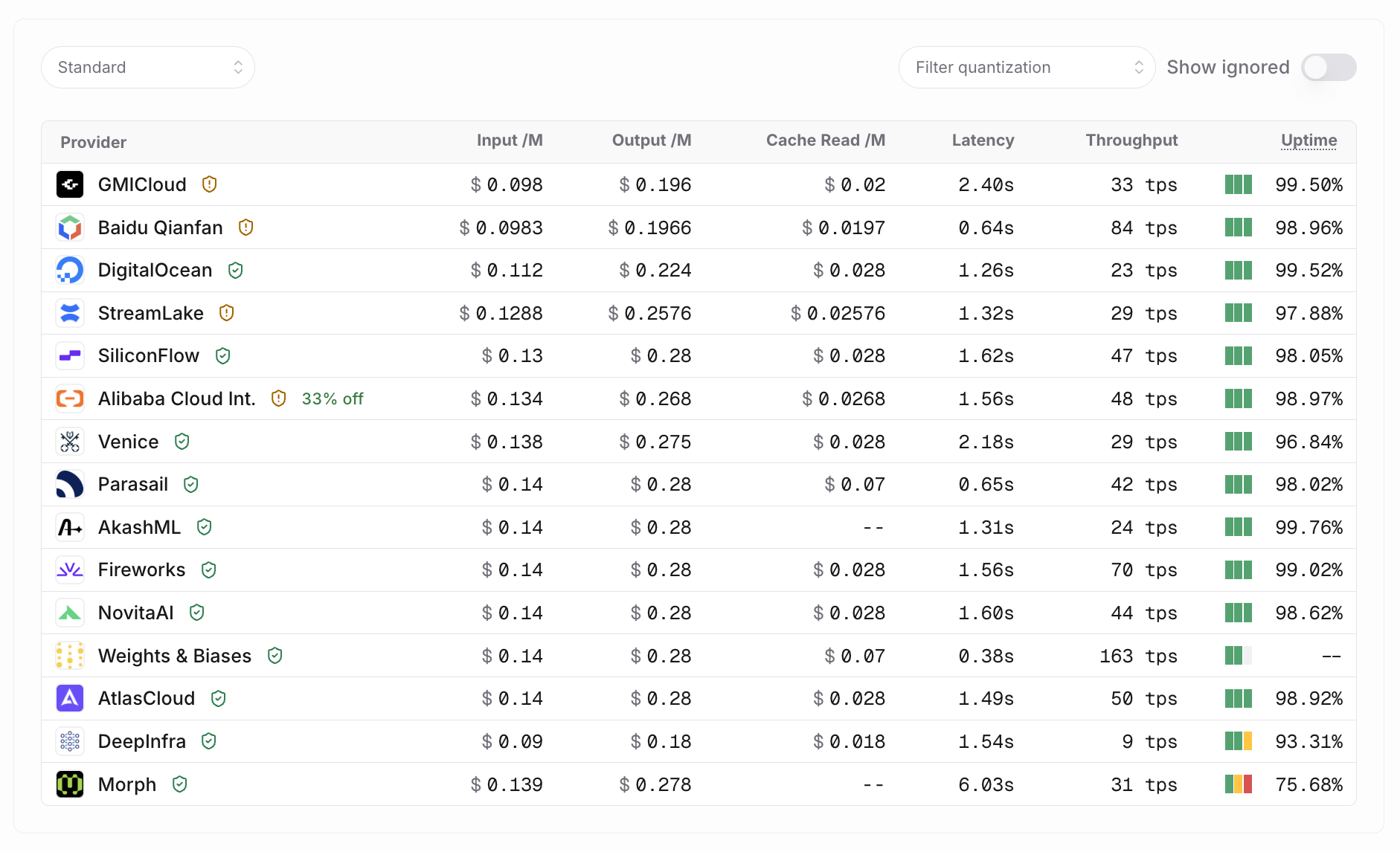Click the Uptime column header
Screen dimensions: 1400x852
1309,141
